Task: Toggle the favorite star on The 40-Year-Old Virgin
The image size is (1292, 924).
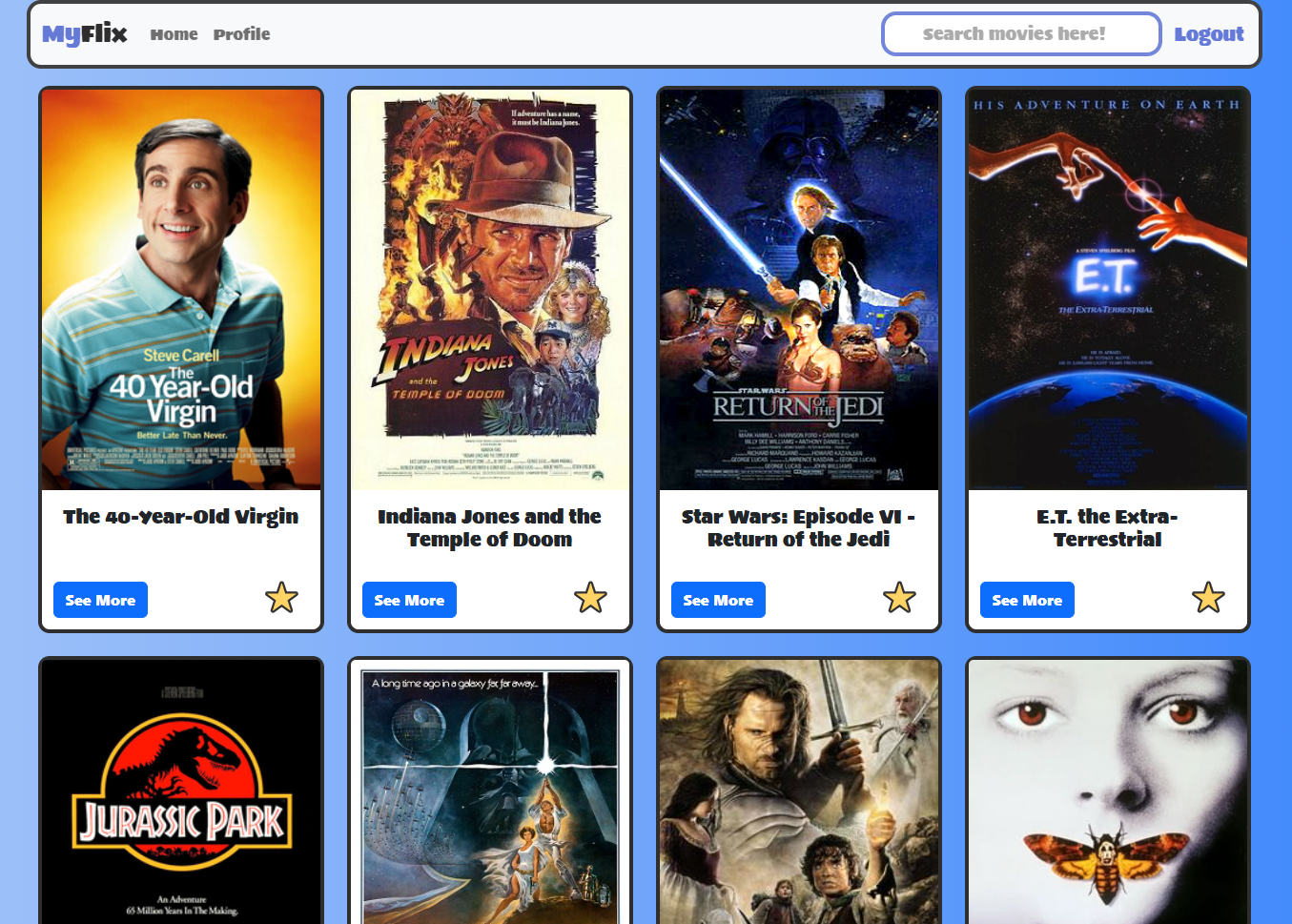Action: tap(281, 598)
